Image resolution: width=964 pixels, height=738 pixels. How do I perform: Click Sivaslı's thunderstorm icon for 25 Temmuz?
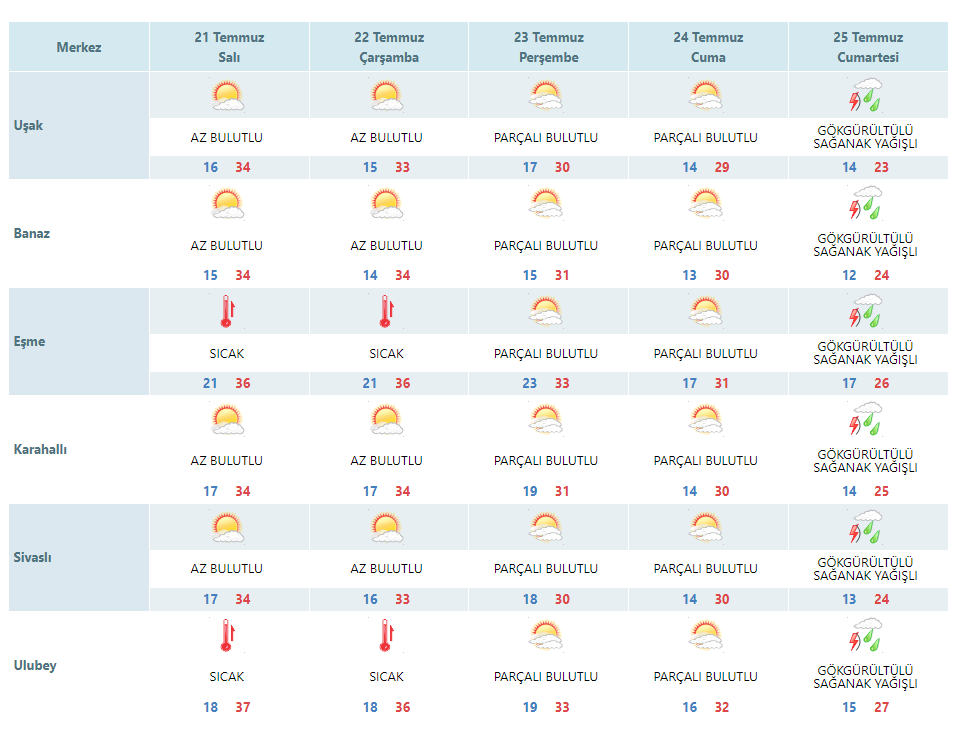point(866,527)
